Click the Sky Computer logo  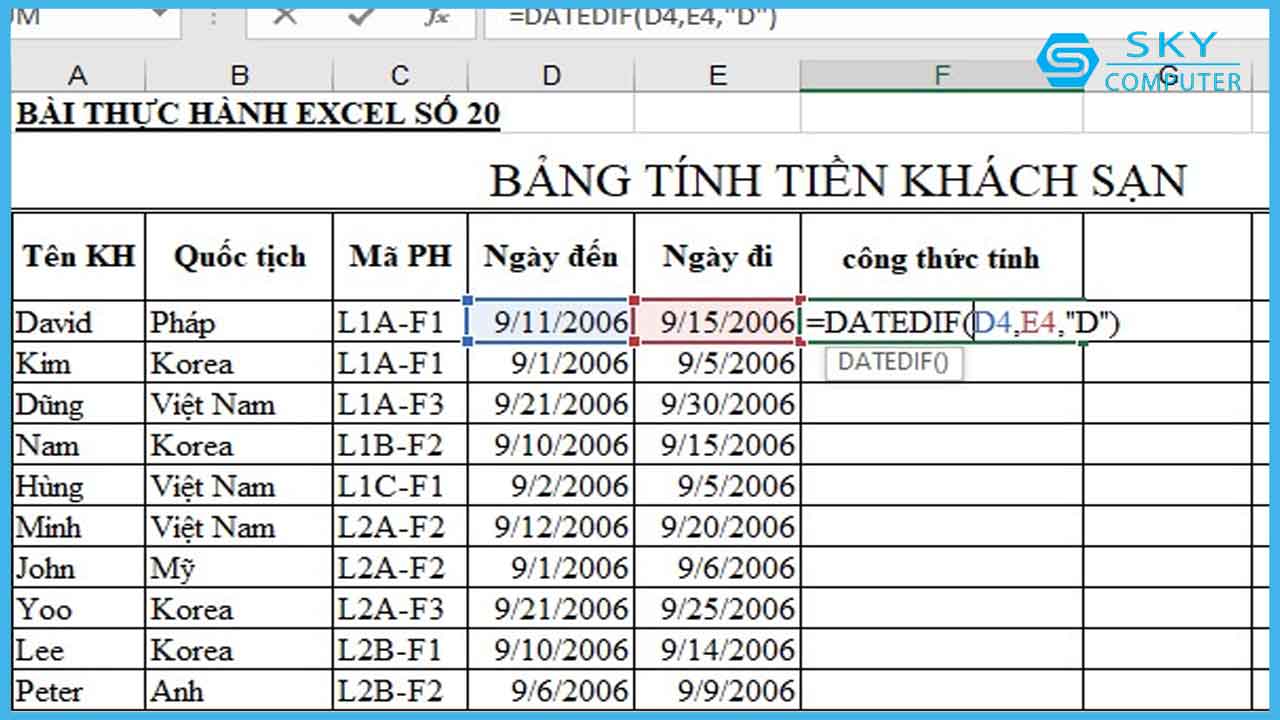click(1140, 61)
